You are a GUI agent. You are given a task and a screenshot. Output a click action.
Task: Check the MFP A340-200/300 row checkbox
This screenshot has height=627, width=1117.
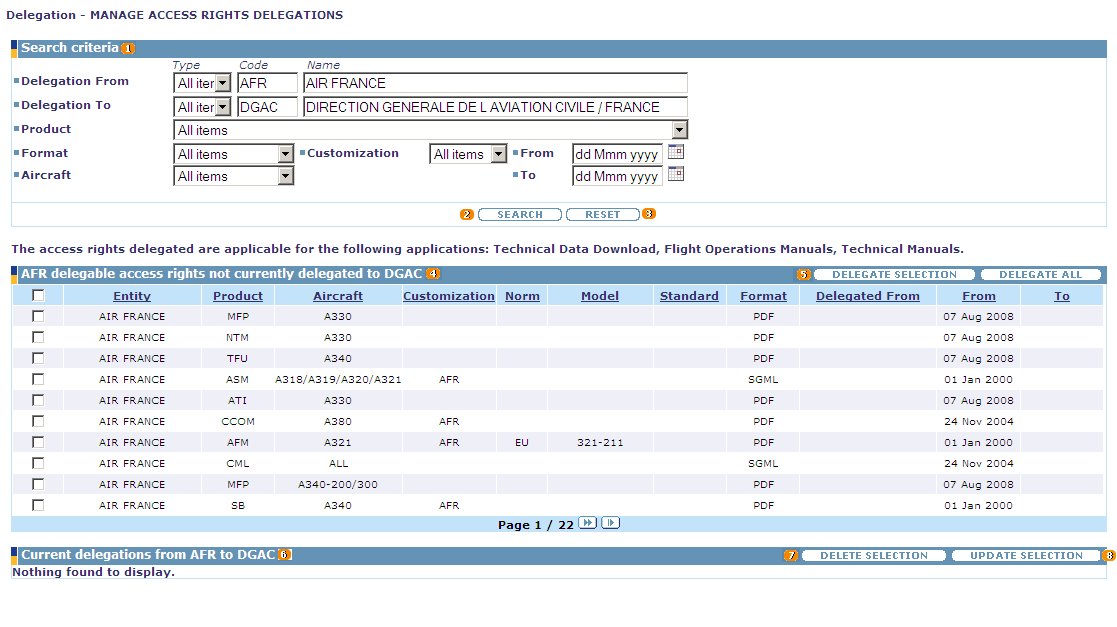(x=38, y=484)
